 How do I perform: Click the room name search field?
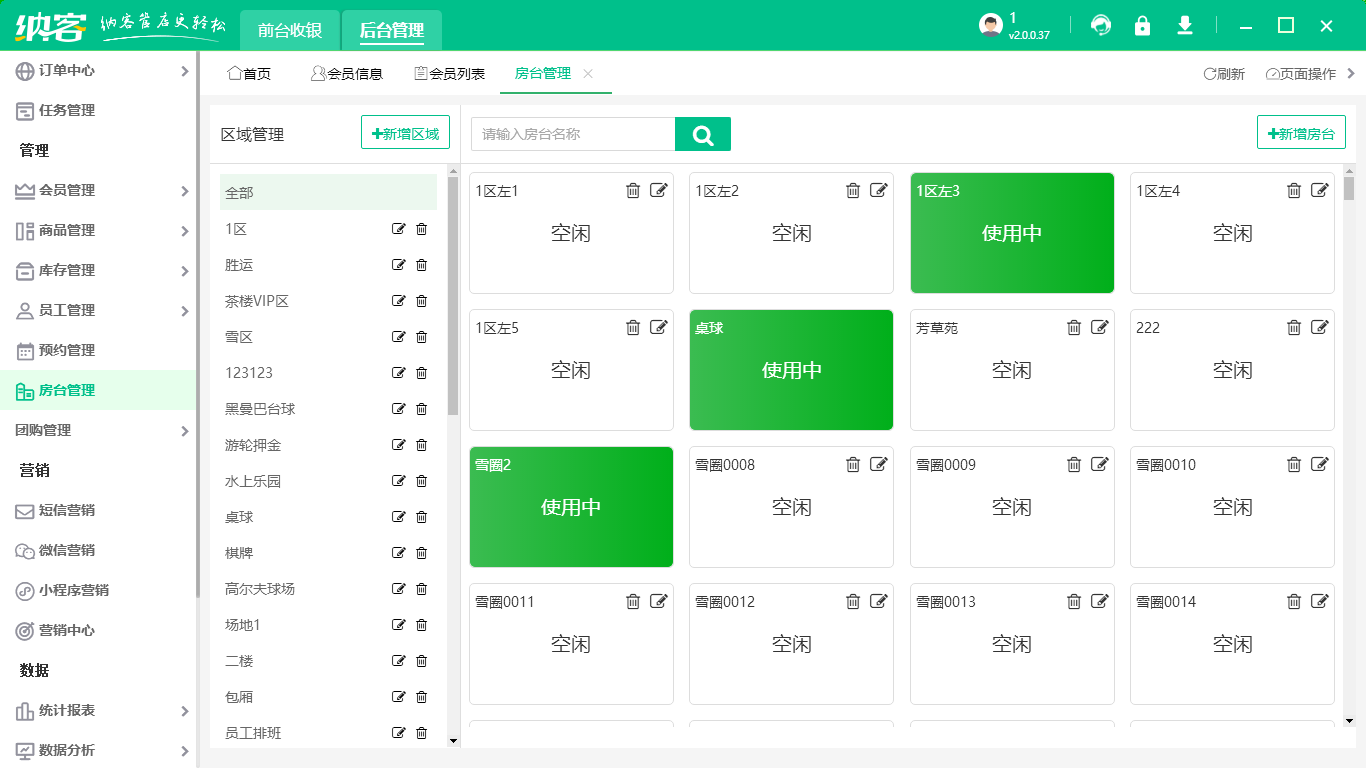pyautogui.click(x=572, y=134)
